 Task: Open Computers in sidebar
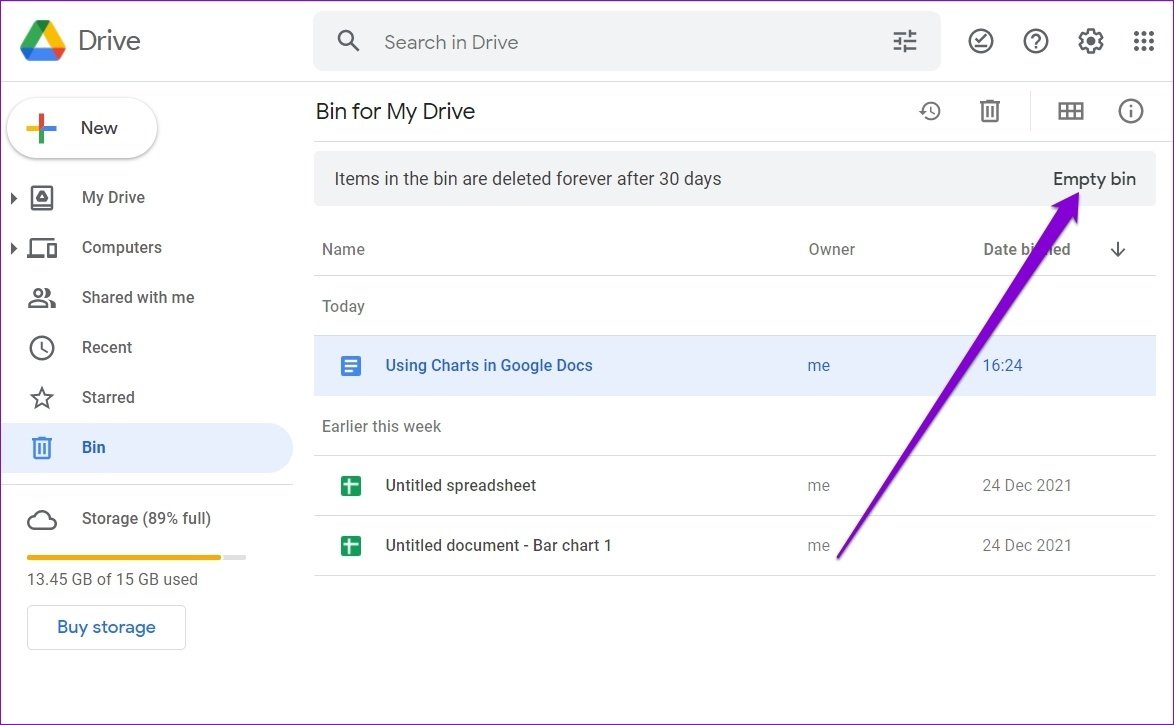121,248
